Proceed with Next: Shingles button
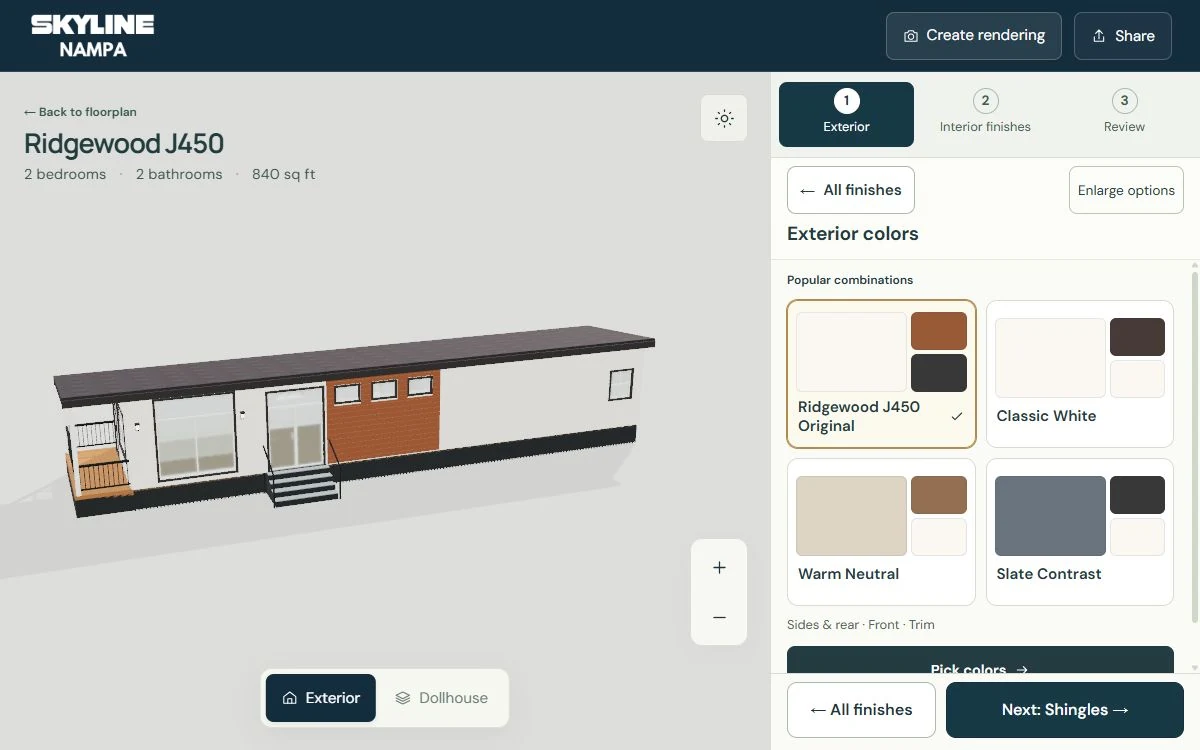The width and height of the screenshot is (1200, 750). tap(1065, 710)
